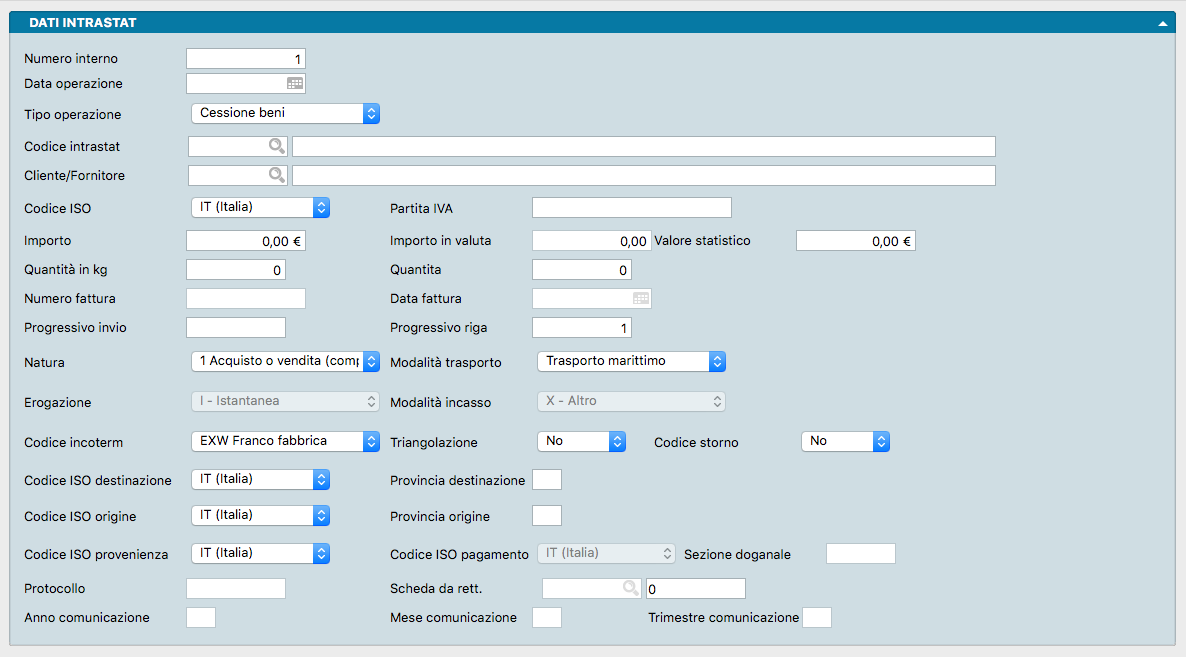Open calendar picker for Data operazione

[x=295, y=84]
